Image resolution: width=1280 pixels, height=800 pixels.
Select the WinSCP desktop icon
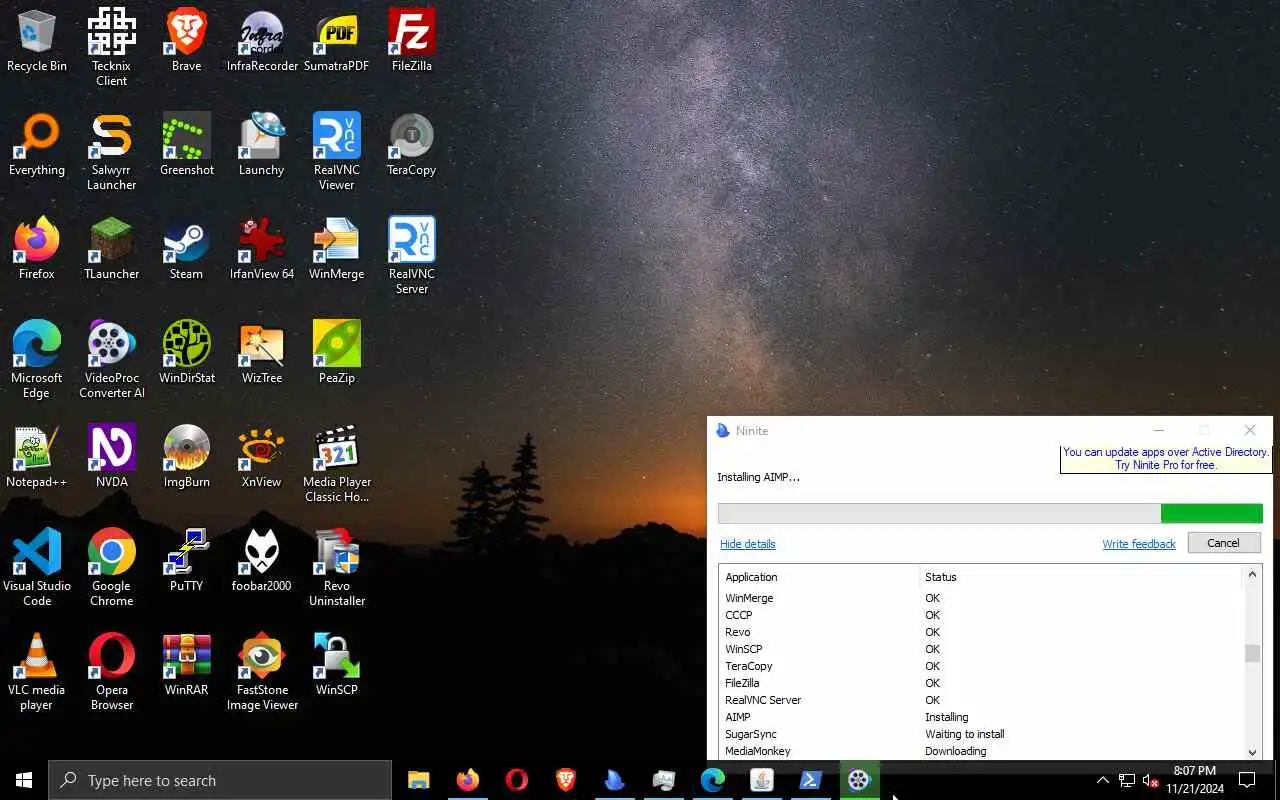click(336, 666)
